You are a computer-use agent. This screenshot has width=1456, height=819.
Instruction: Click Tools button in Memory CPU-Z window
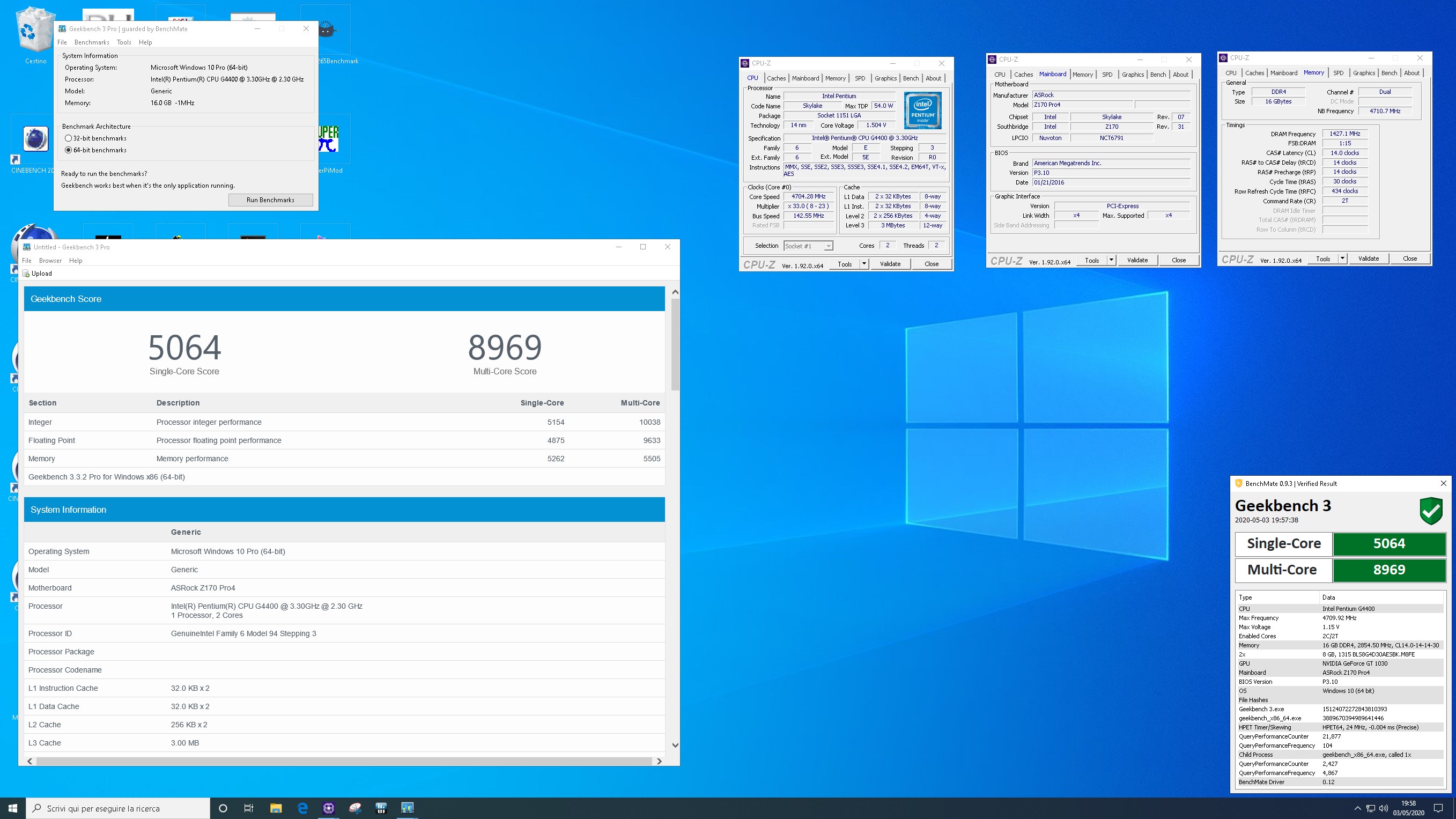[x=1322, y=259]
